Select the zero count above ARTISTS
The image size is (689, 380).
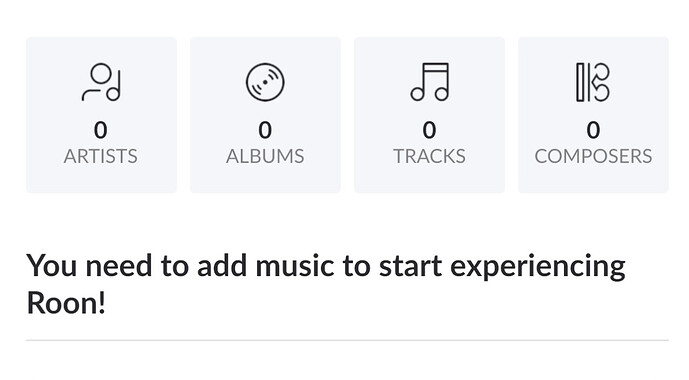click(101, 130)
